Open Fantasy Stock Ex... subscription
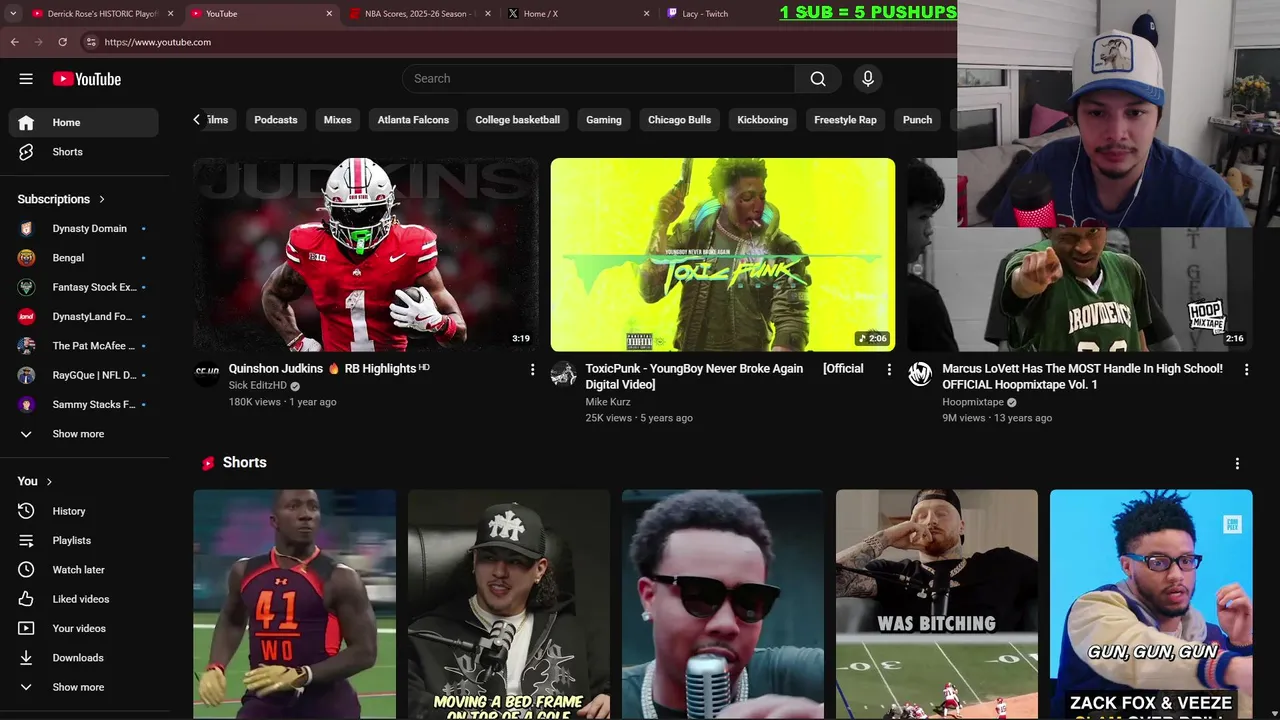The image size is (1280, 720). point(83,288)
